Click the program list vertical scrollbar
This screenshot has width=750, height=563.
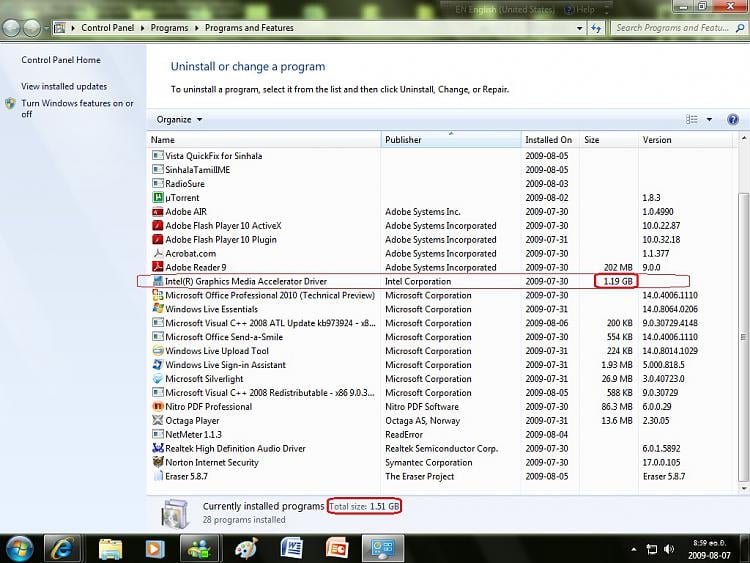743,337
